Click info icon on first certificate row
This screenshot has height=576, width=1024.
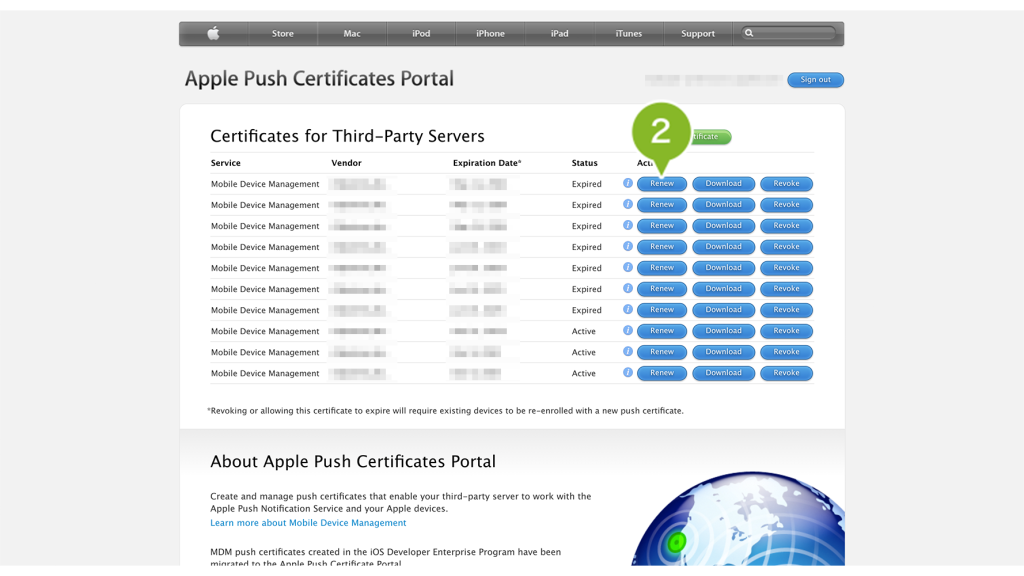point(627,183)
